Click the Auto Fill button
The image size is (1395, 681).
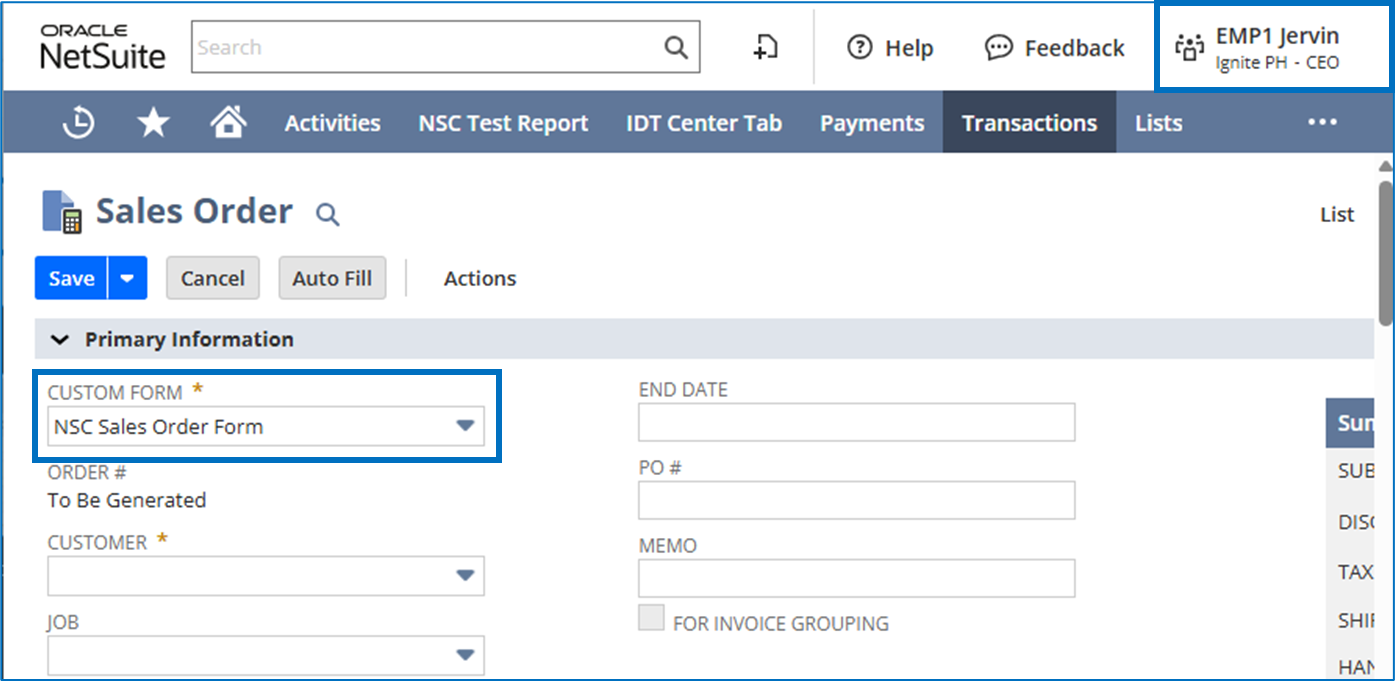click(332, 278)
